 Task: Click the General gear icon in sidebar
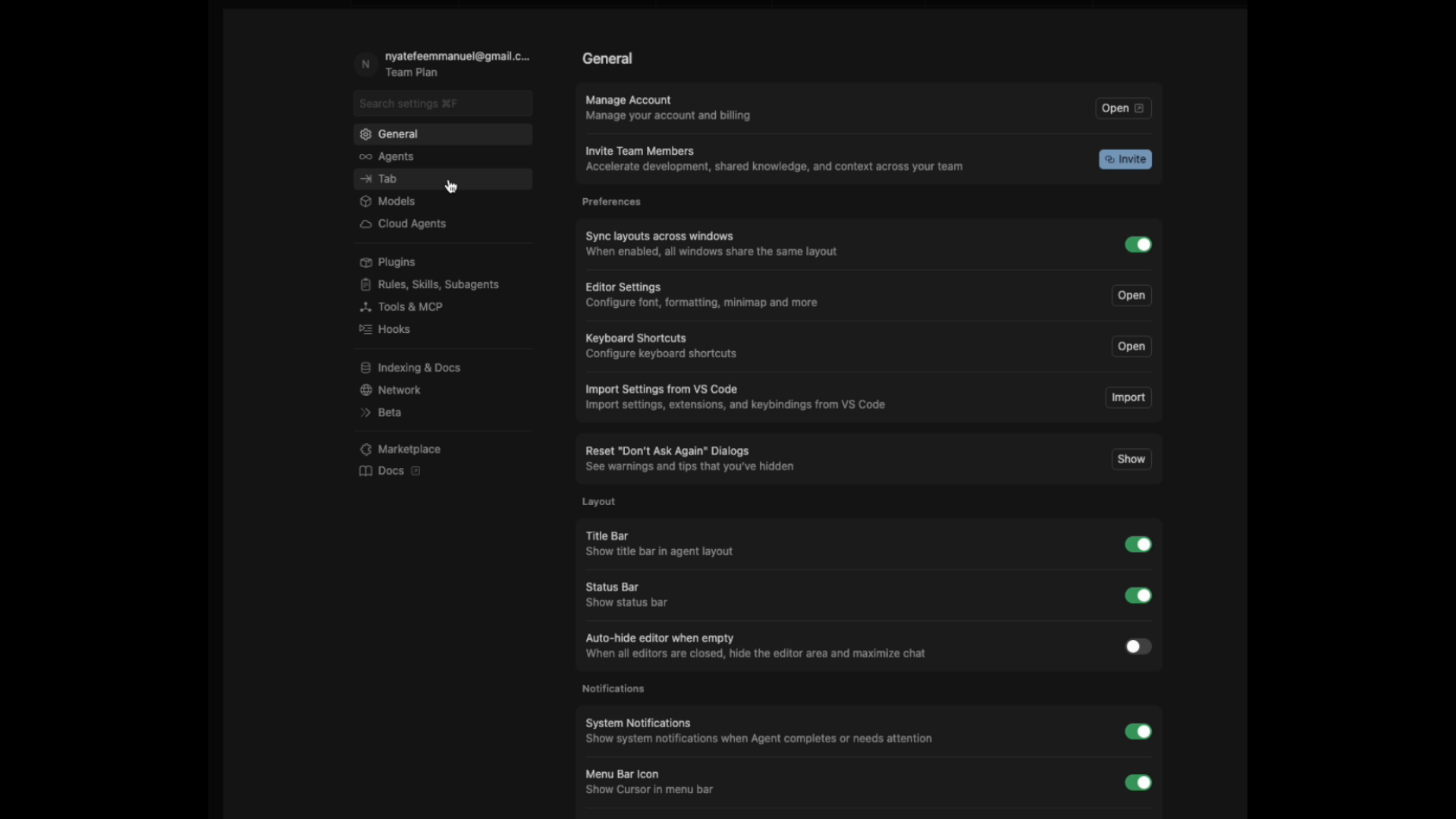pos(366,134)
